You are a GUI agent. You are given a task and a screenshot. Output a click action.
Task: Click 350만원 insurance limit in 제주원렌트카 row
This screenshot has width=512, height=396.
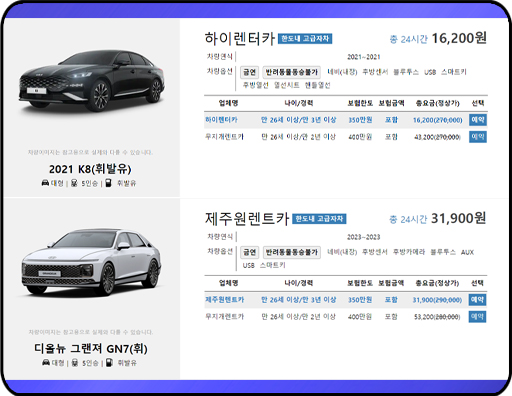[360, 300]
